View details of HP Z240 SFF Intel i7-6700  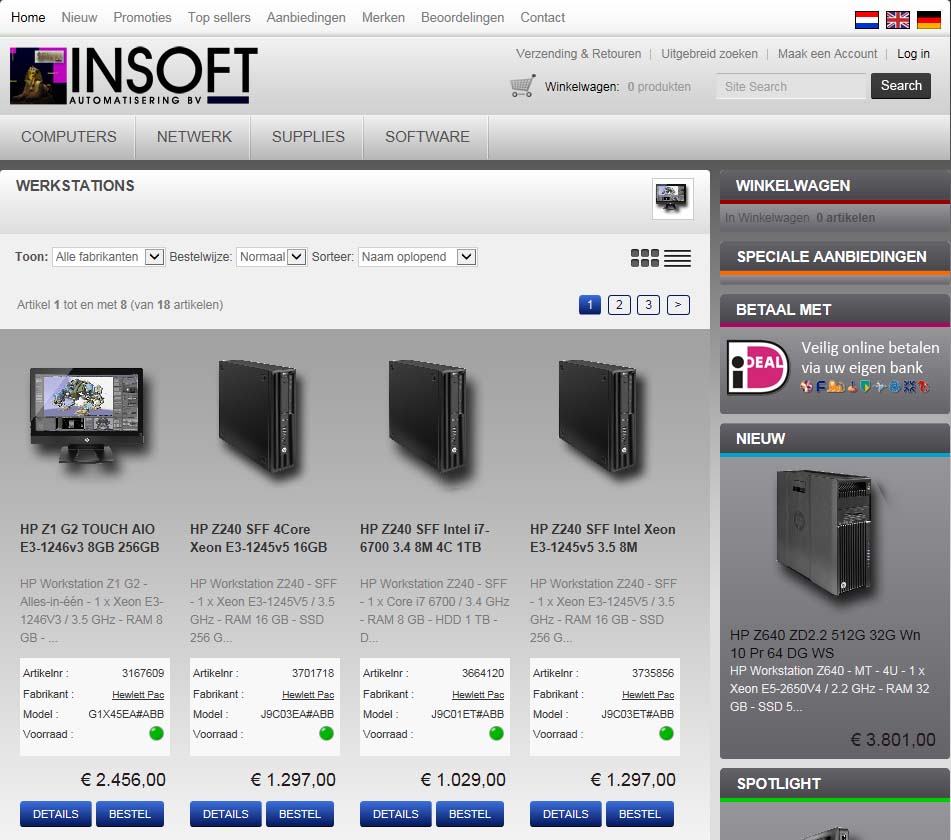(395, 814)
